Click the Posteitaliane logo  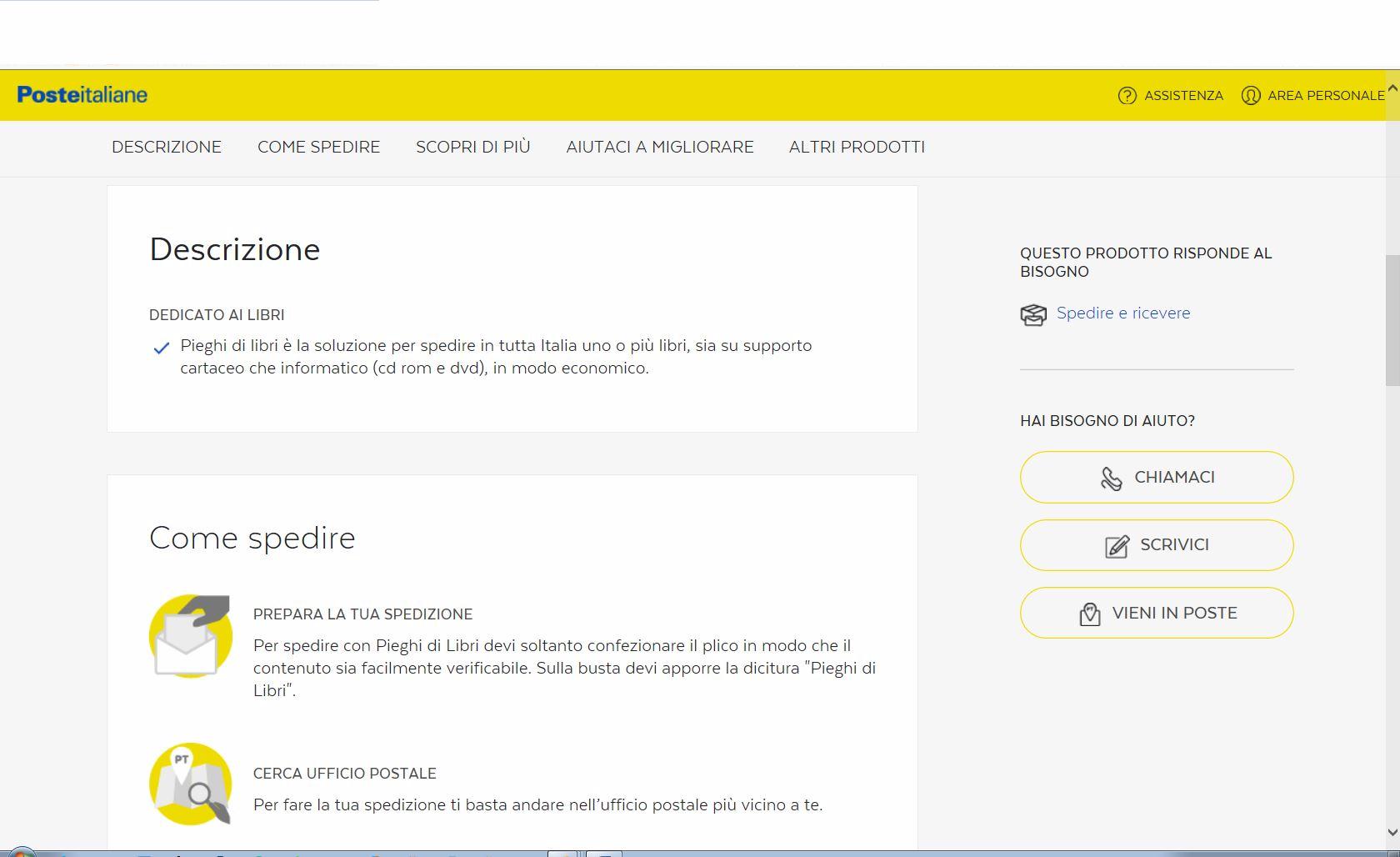click(82, 95)
